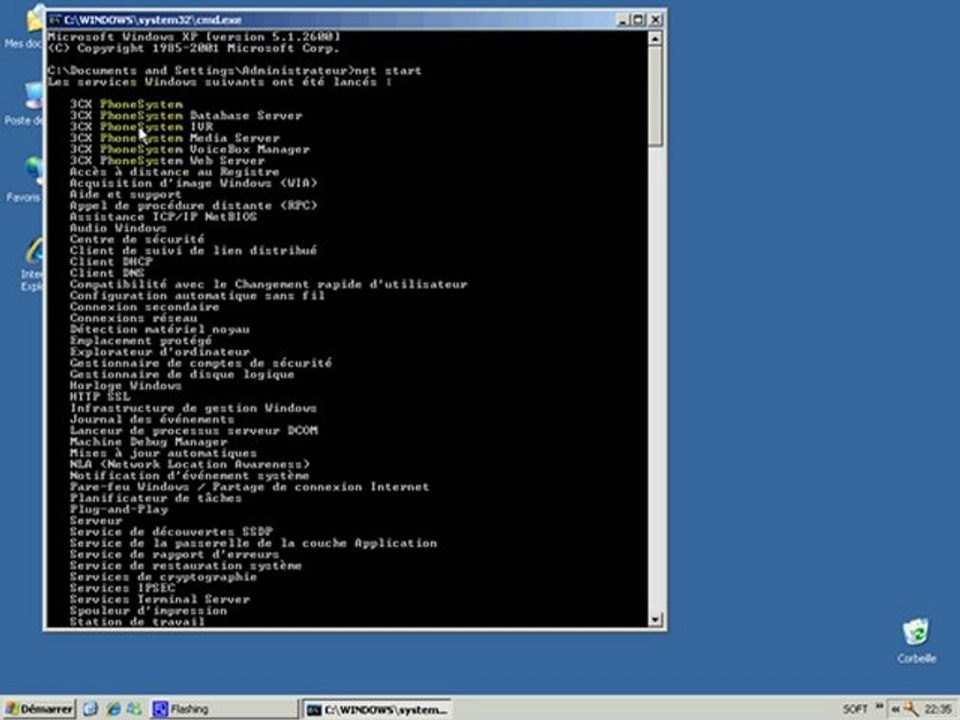Click the 'Emplacement protégé' line
This screenshot has width=960, height=720.
click(x=141, y=340)
